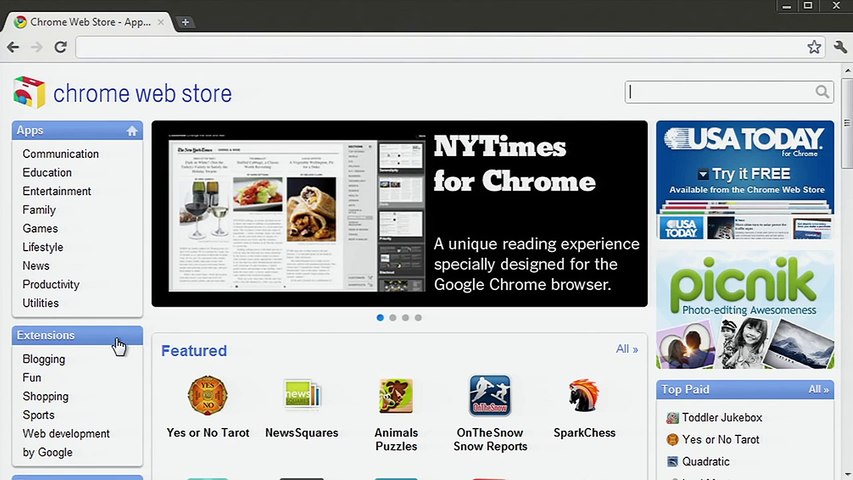Select the third carousel dot
The height and width of the screenshot is (480, 853).
405,318
